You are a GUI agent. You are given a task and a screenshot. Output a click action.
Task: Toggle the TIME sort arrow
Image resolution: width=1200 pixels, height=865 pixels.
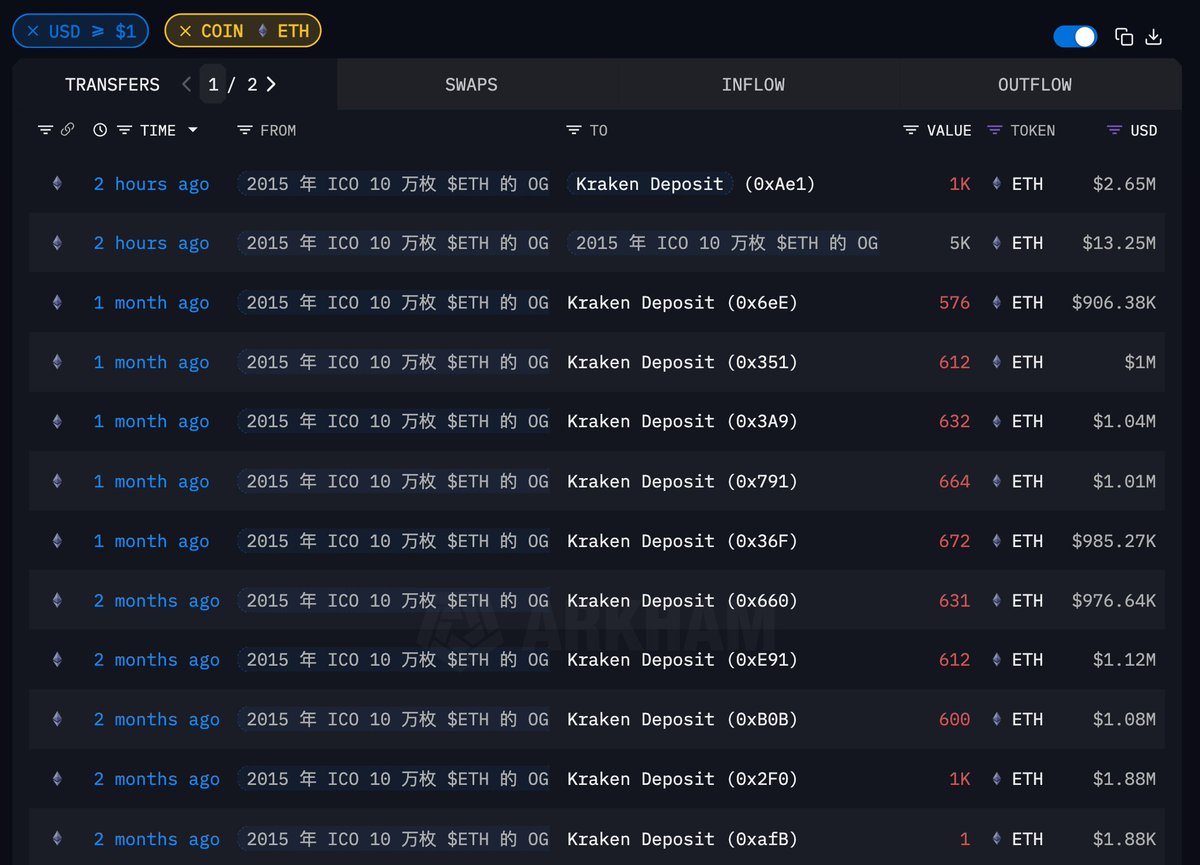(193, 130)
